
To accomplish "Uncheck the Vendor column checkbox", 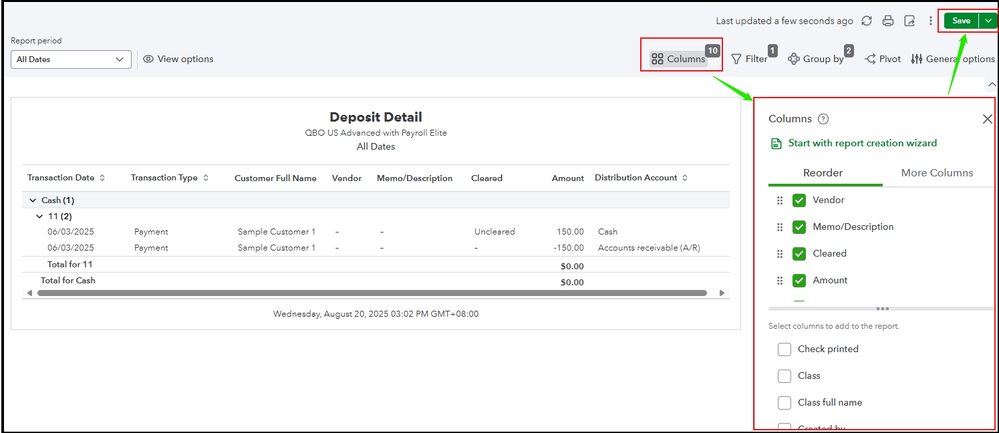I will [x=799, y=200].
